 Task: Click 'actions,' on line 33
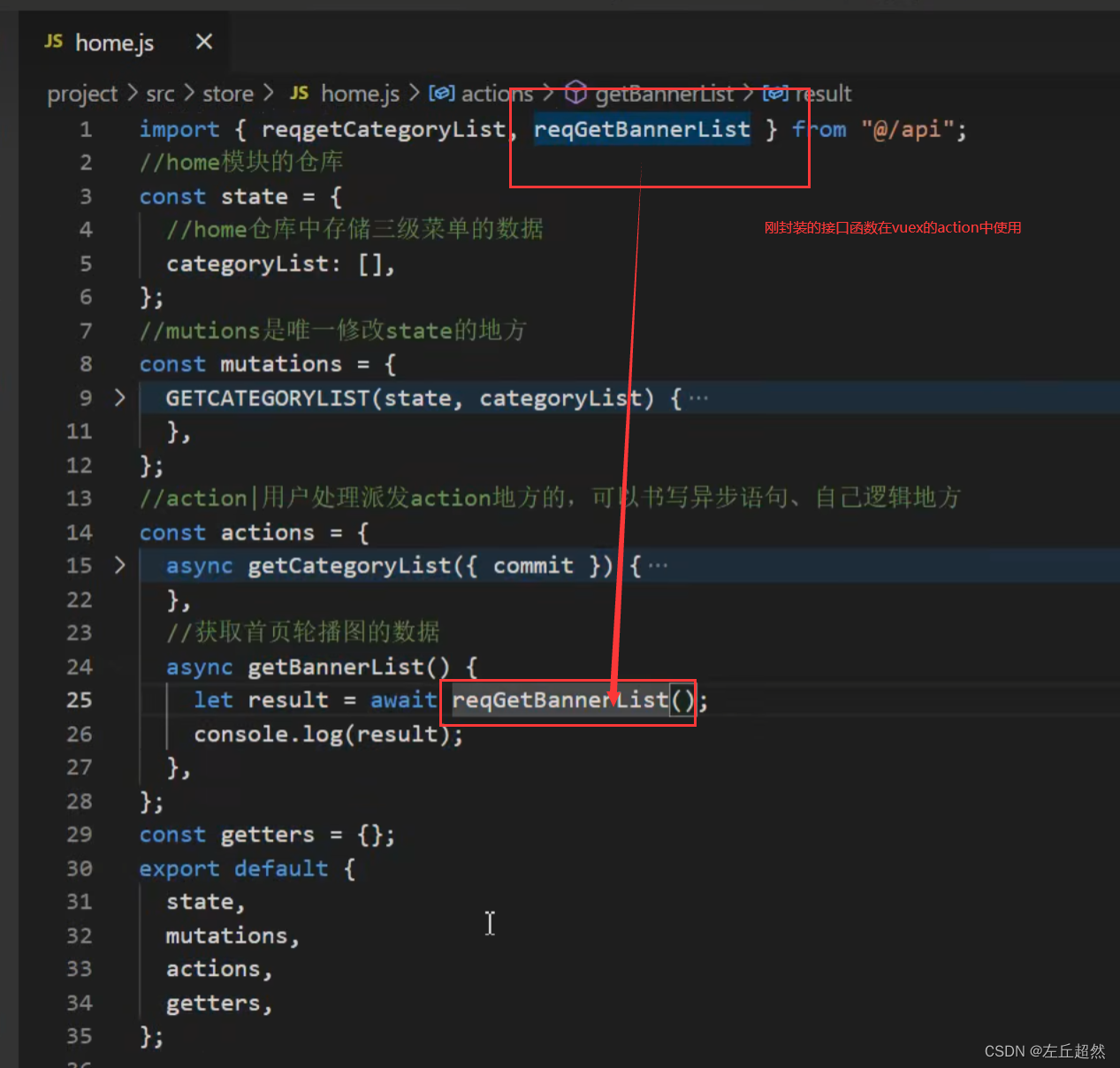point(219,969)
